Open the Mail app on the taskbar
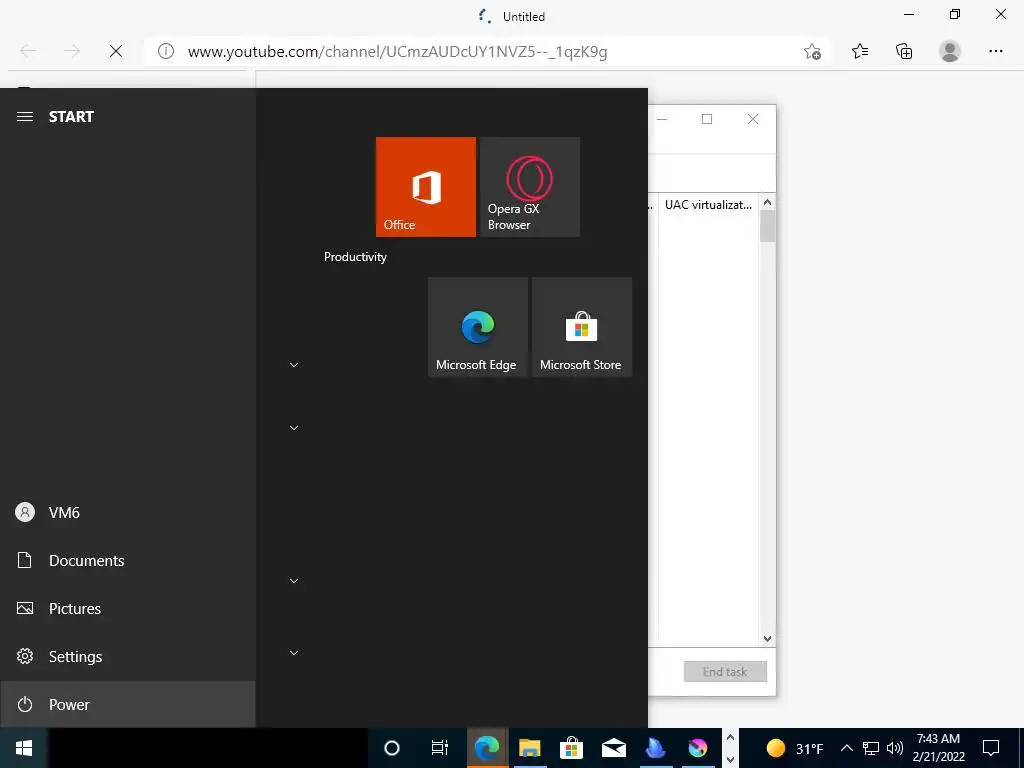Viewport: 1024px width, 768px height. 614,748
